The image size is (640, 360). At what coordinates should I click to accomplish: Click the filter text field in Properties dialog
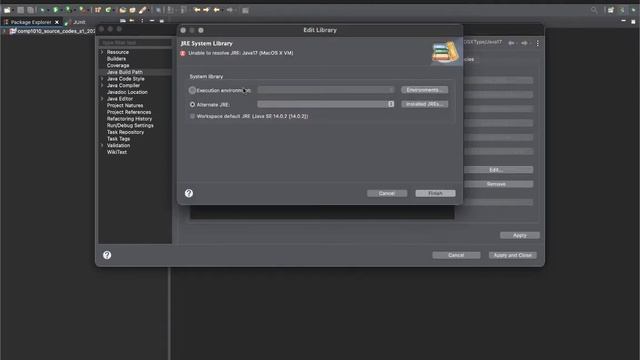135,42
